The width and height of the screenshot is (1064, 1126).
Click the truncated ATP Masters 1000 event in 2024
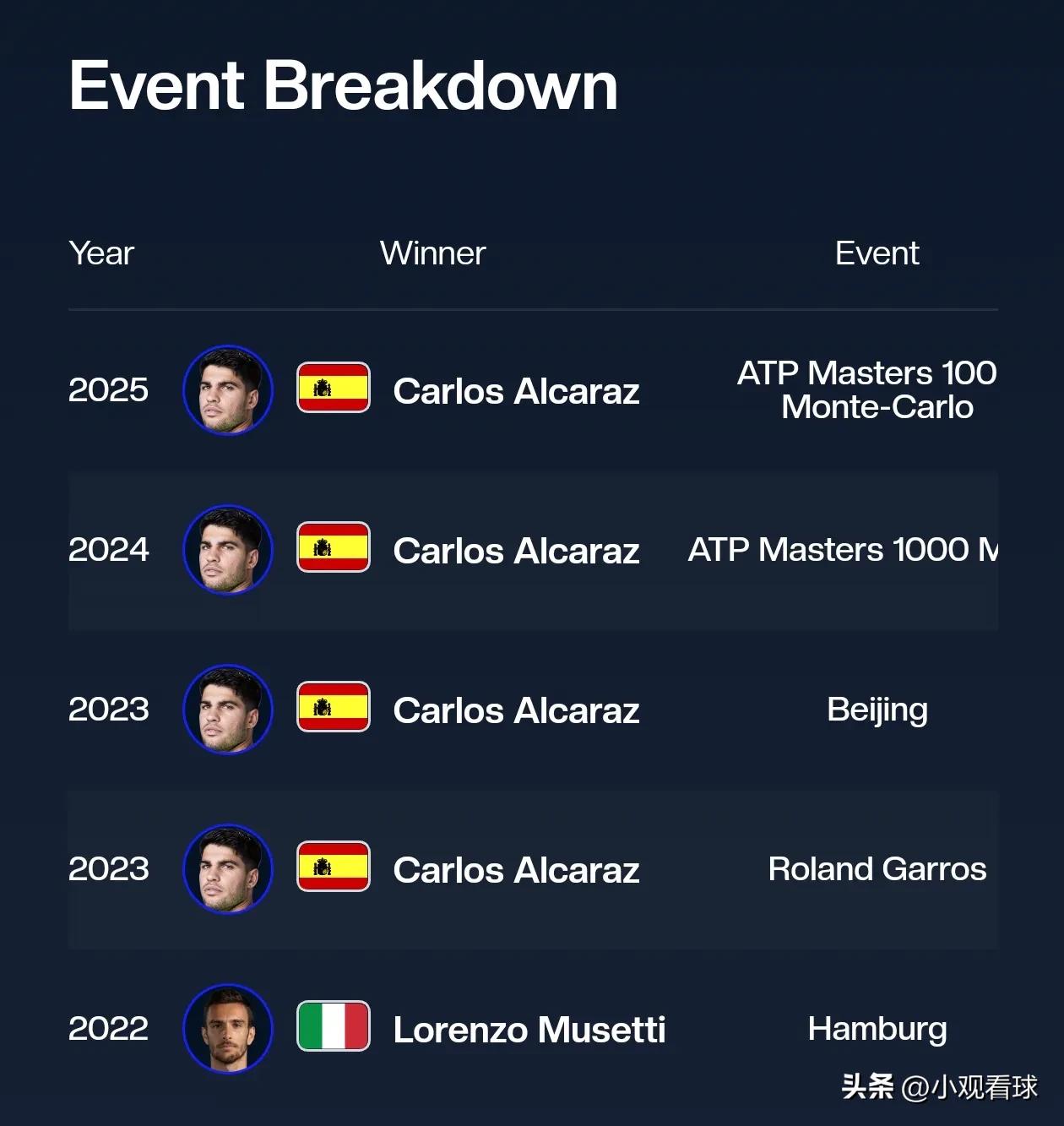(843, 550)
